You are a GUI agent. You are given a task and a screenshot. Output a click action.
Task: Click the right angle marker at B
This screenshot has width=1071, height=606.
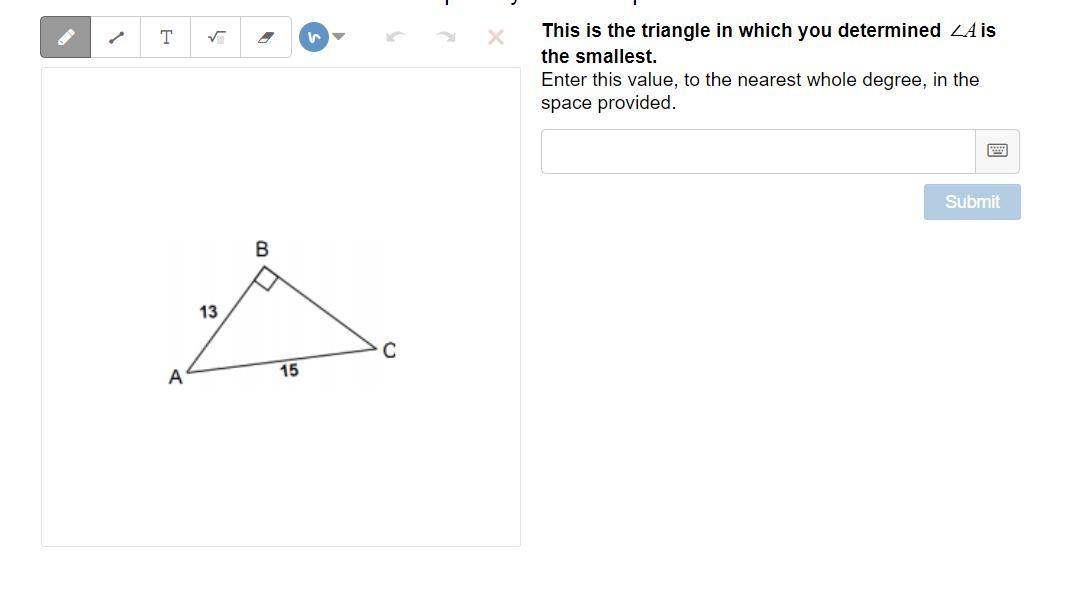coord(265,279)
